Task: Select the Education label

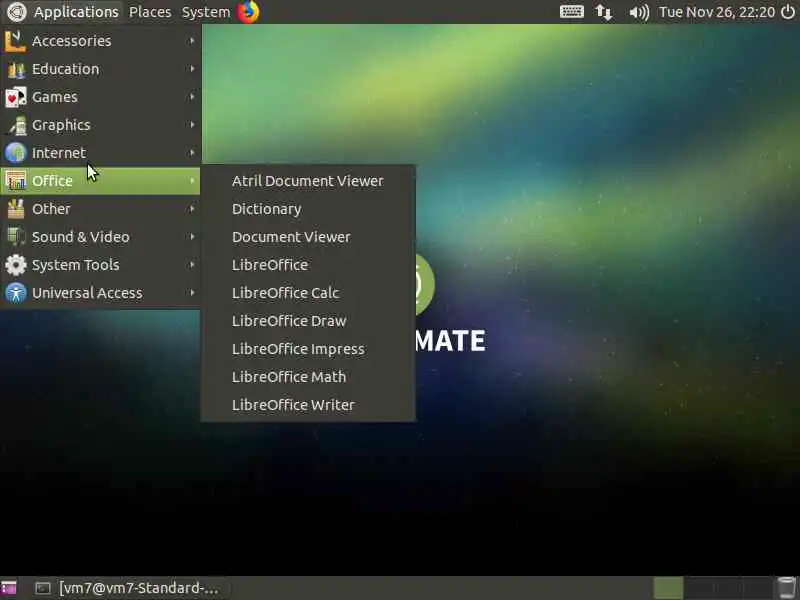Action: pyautogui.click(x=65, y=69)
